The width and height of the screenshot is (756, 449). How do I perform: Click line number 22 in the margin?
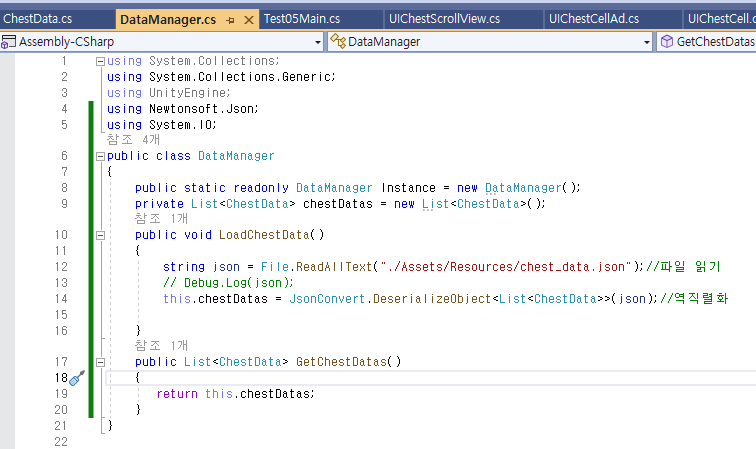tap(61, 442)
